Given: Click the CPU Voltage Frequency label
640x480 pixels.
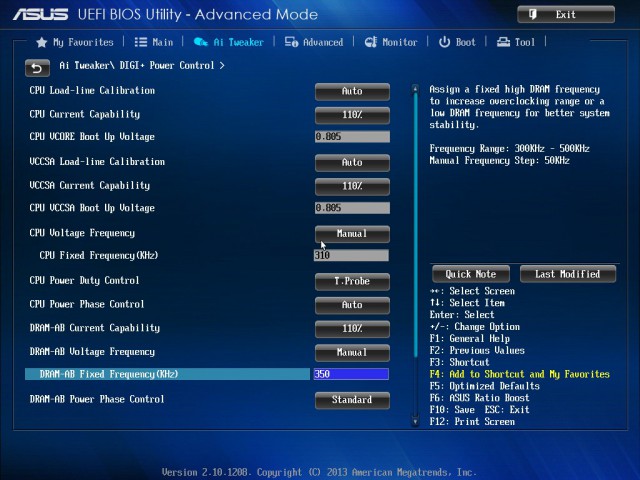Looking at the screenshot, I should (x=82, y=233).
